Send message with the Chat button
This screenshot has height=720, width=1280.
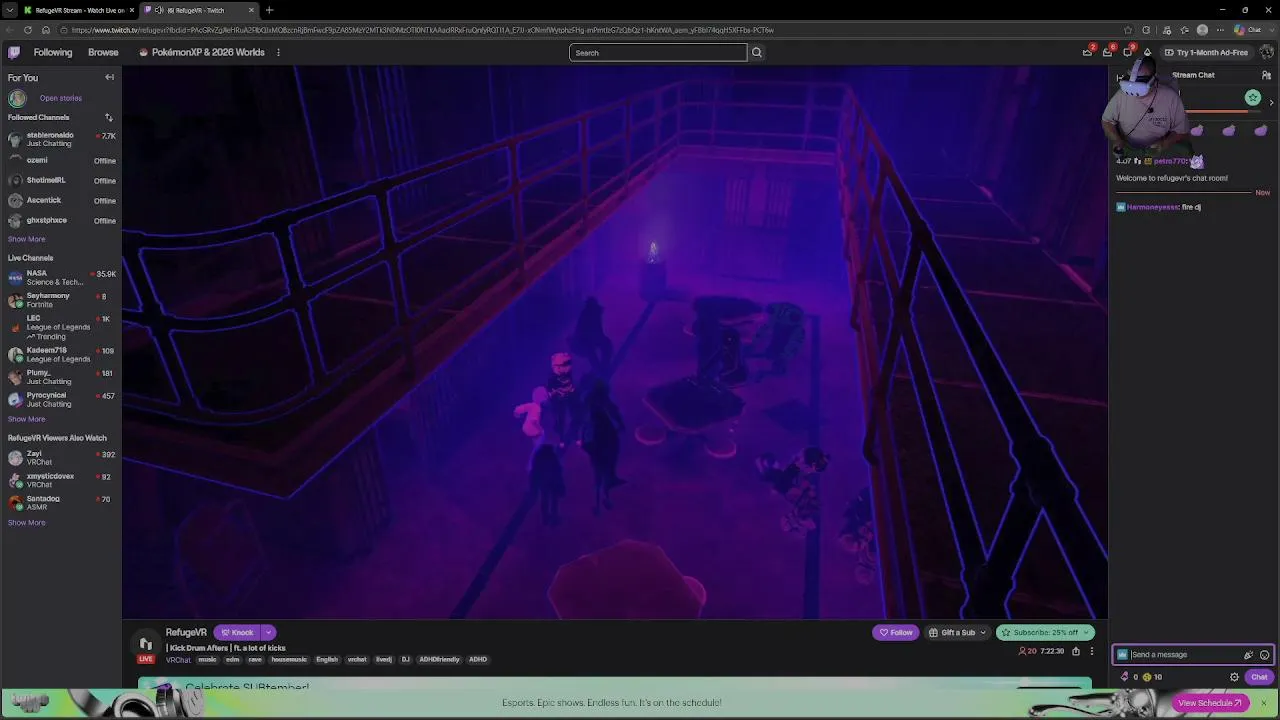[x=1259, y=677]
